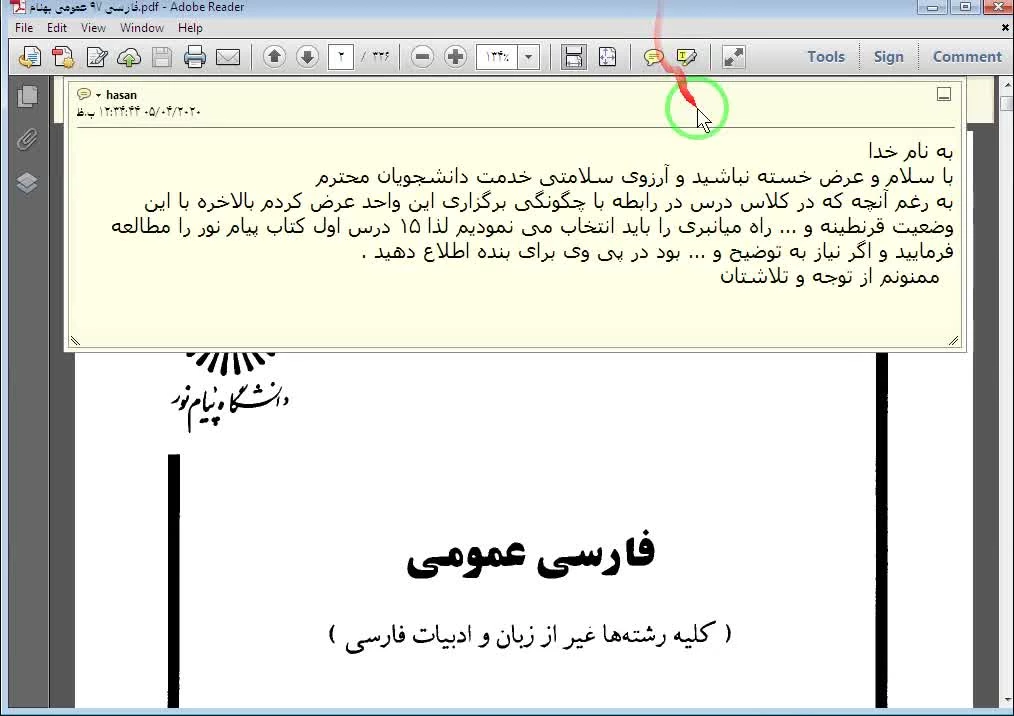
Task: Go to previous page arrow
Action: (x=275, y=57)
